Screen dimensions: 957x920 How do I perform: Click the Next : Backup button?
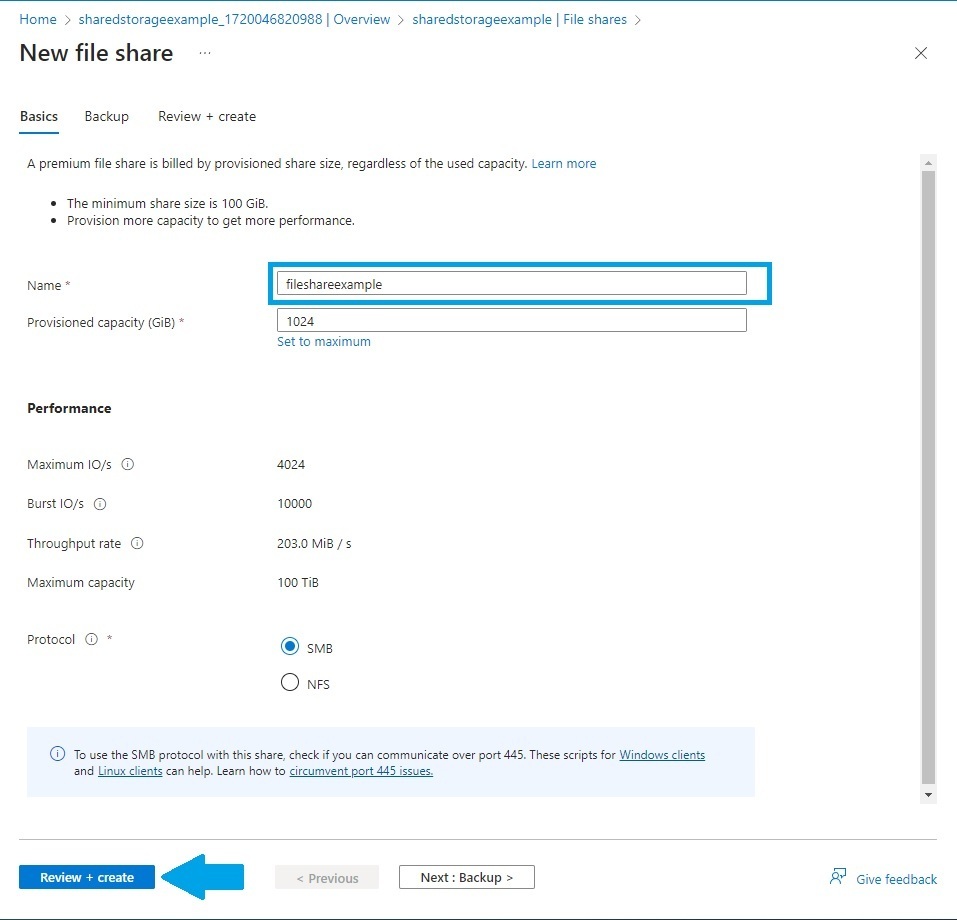tap(466, 876)
